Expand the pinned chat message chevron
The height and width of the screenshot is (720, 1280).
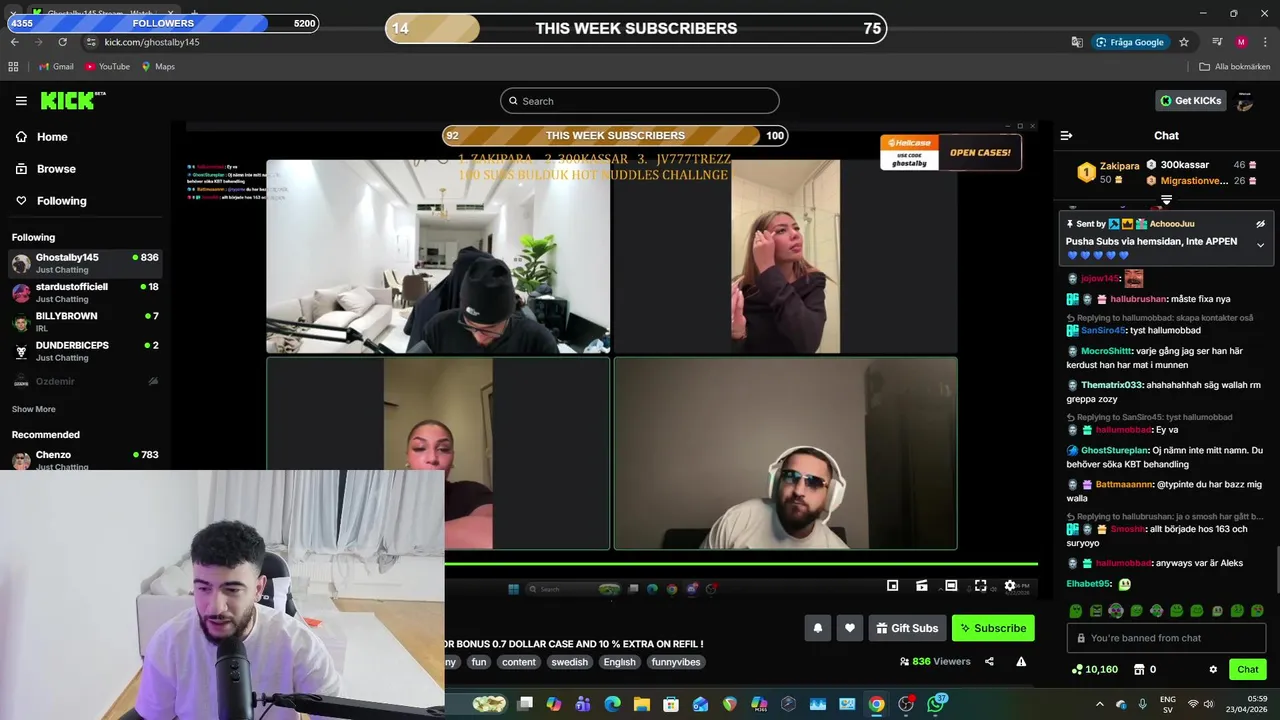[1260, 245]
